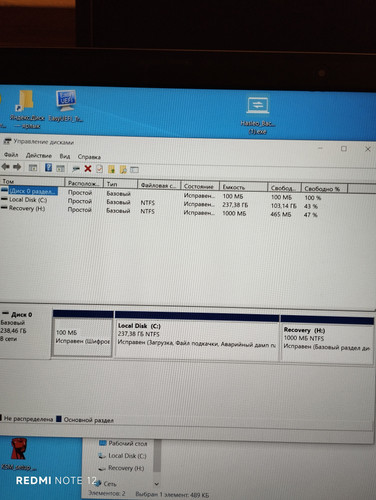This screenshot has width=376, height=500.
Task: Click the 103,14 ГБ free space cell
Action: point(283,206)
